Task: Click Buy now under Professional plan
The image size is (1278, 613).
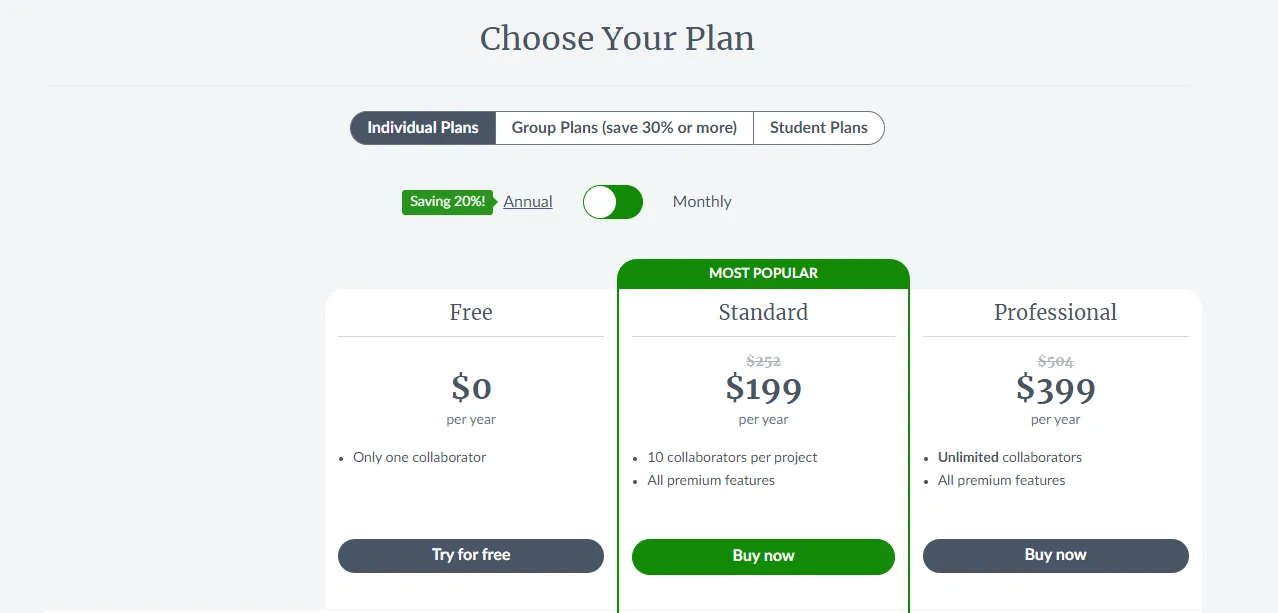Action: pyautogui.click(x=1055, y=556)
